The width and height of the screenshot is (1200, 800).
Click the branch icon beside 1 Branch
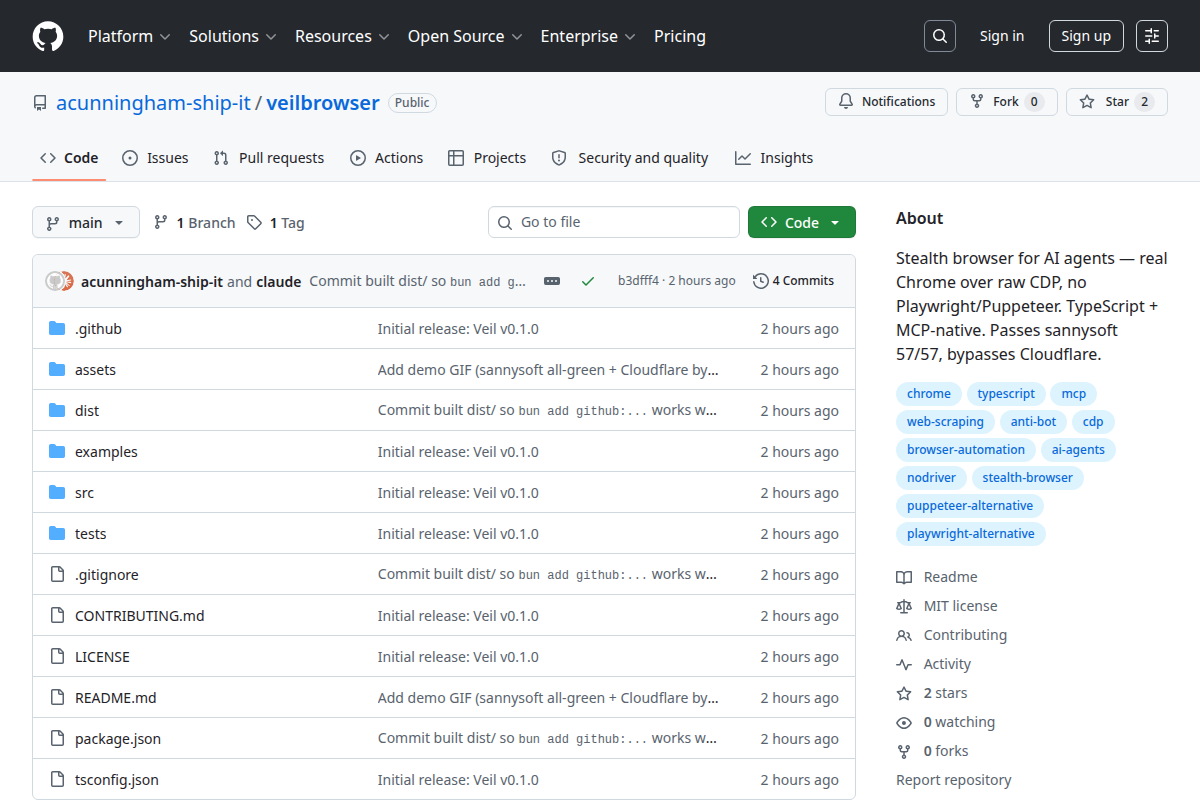click(x=160, y=222)
